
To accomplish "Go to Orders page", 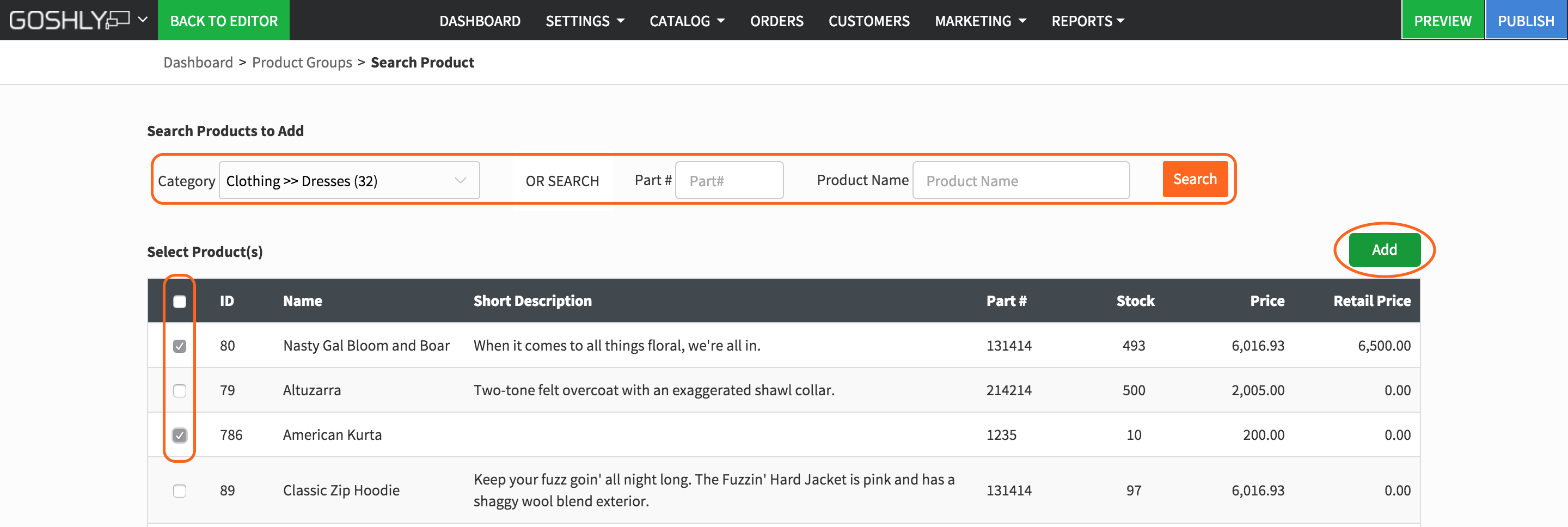I will coord(776,21).
